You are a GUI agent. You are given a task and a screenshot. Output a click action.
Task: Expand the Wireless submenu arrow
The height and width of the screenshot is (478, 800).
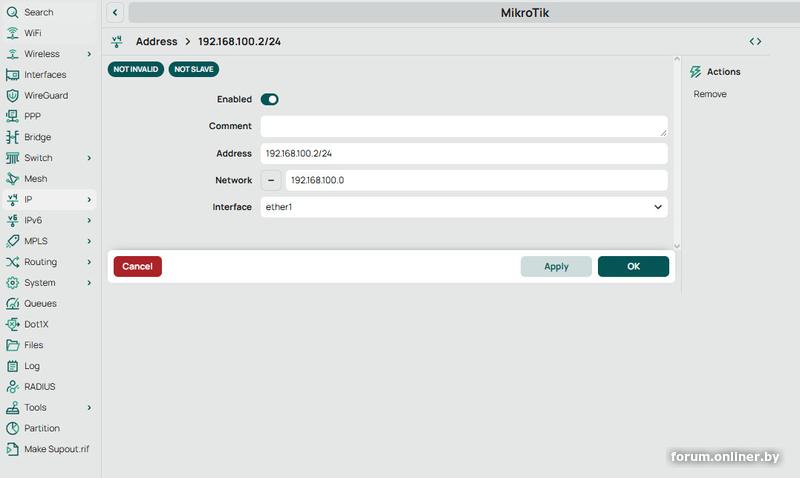[89, 54]
